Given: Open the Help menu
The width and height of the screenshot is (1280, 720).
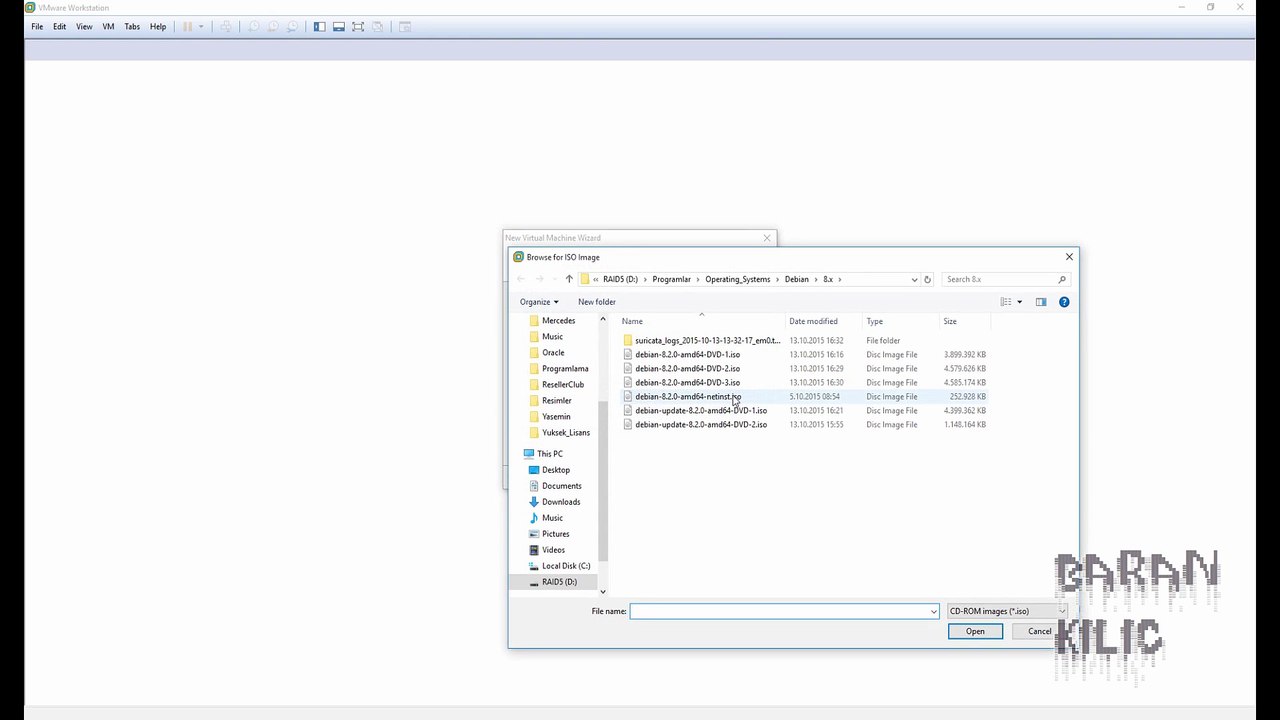Looking at the screenshot, I should [158, 27].
